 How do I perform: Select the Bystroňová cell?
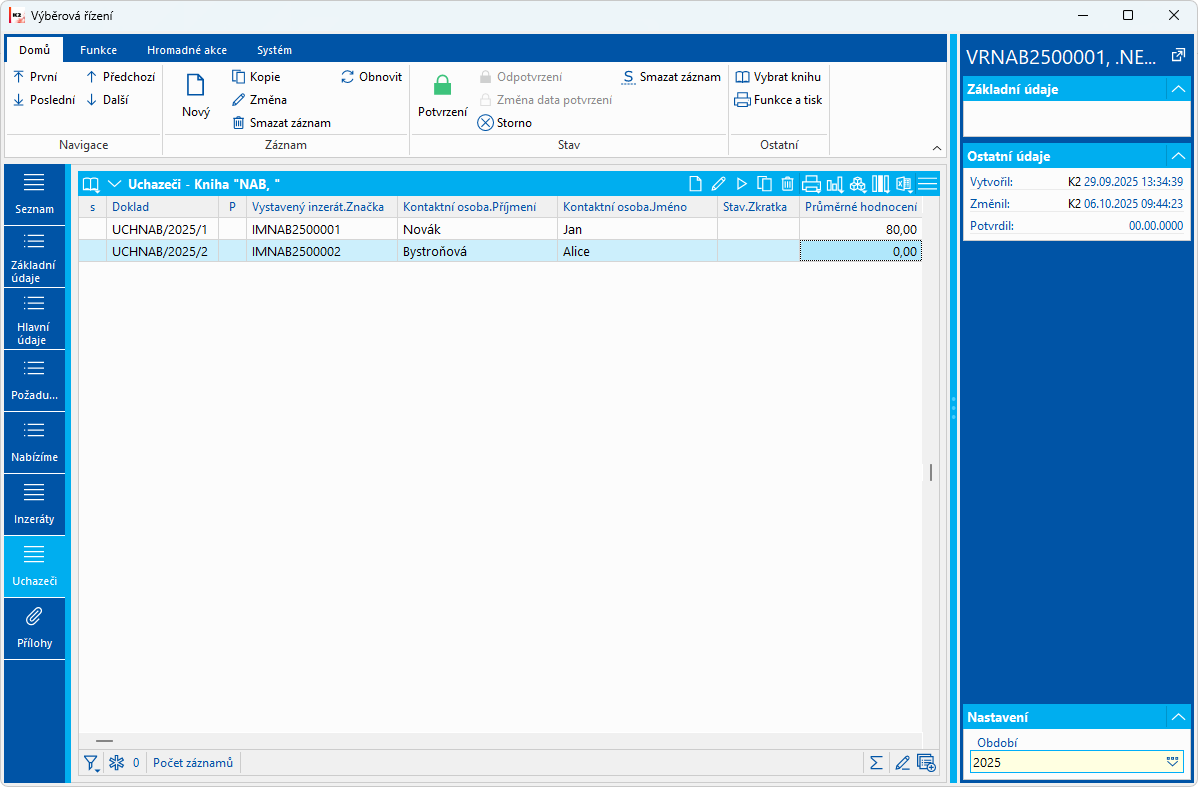click(x=477, y=251)
